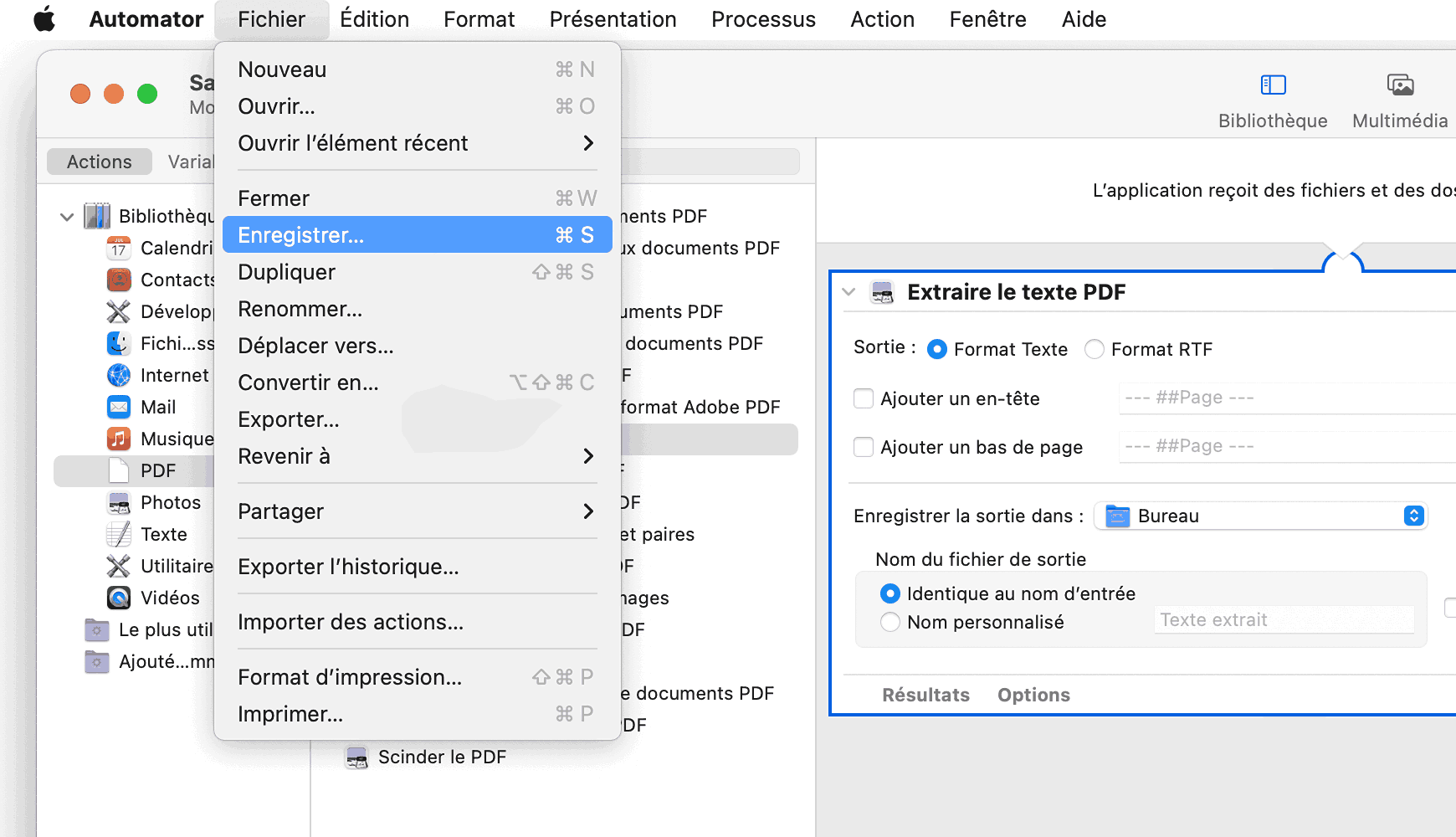Select the Texte category icon
This screenshot has width=1456, height=837.
[119, 534]
